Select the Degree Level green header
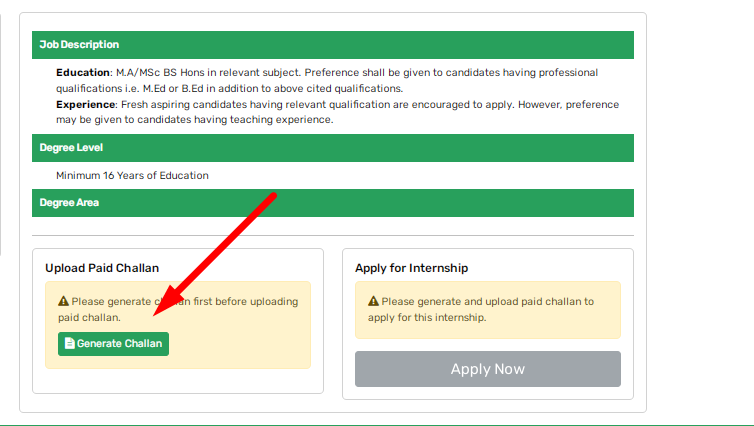Image resolution: width=754 pixels, height=426 pixels. pos(332,148)
